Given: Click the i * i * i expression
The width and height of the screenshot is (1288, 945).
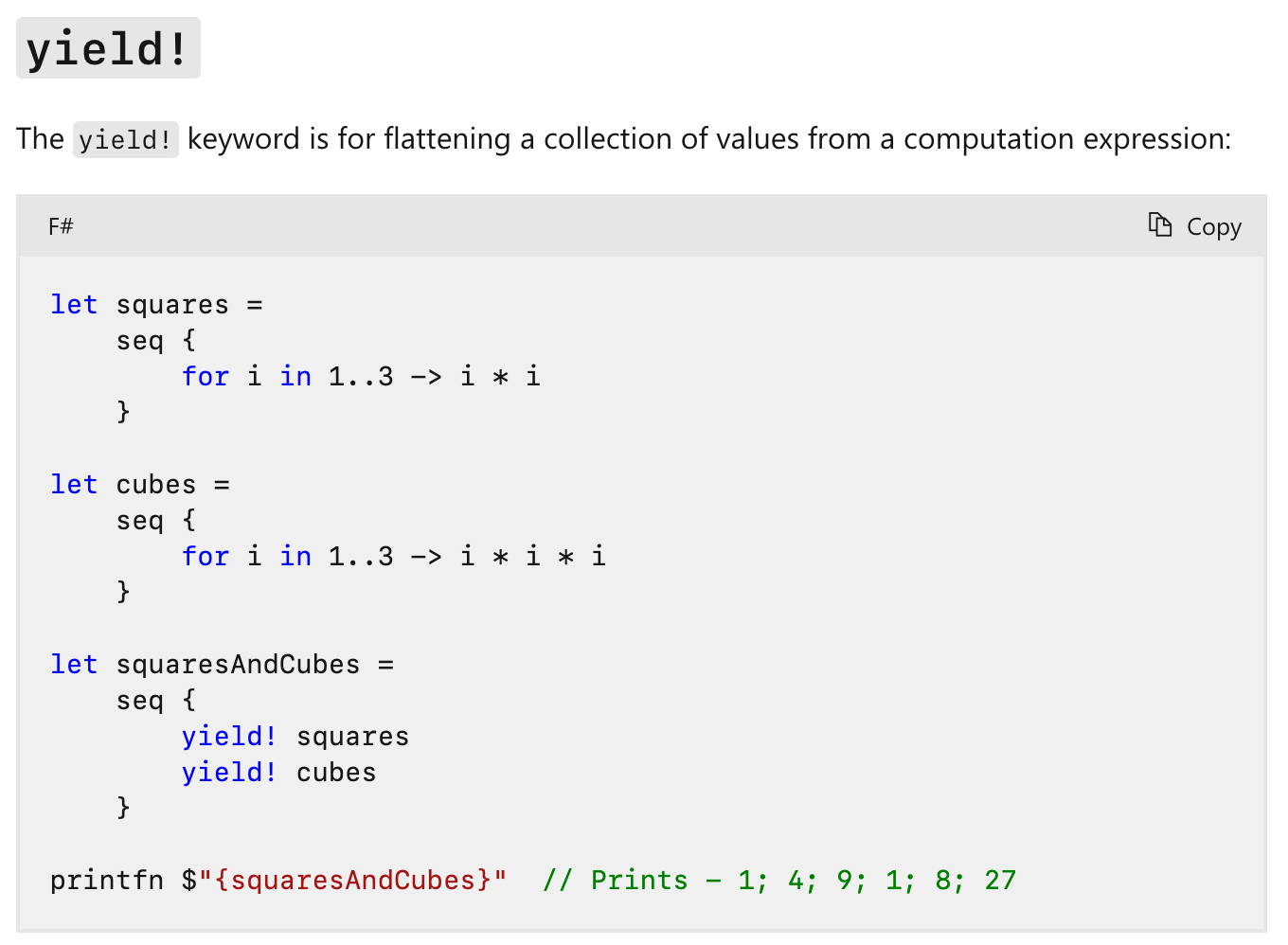Looking at the screenshot, I should [x=532, y=557].
